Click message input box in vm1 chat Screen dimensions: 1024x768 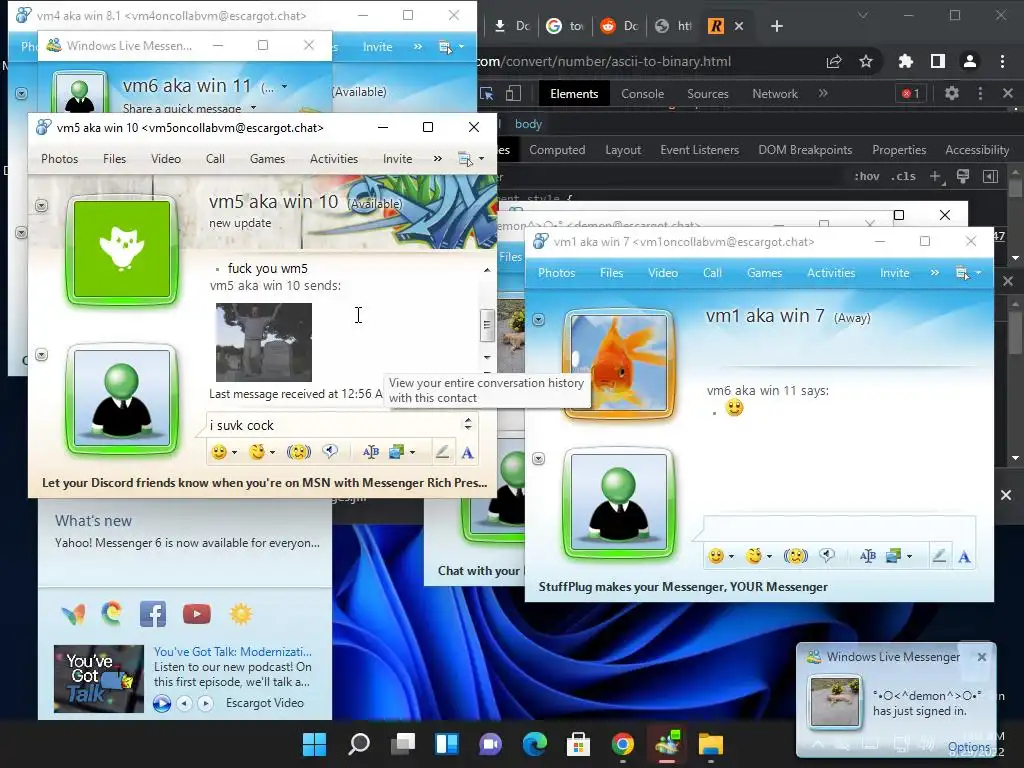coord(839,528)
